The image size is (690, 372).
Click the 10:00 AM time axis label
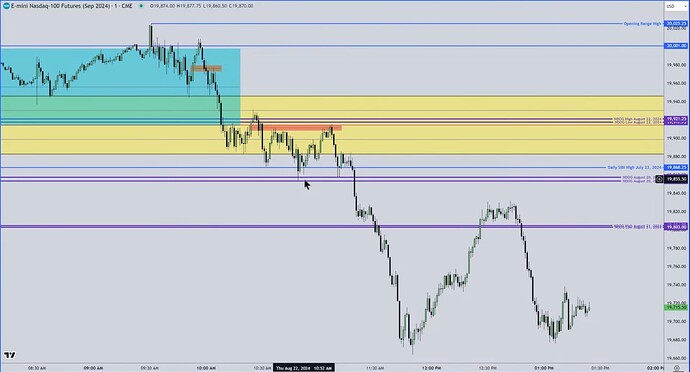[x=206, y=368]
